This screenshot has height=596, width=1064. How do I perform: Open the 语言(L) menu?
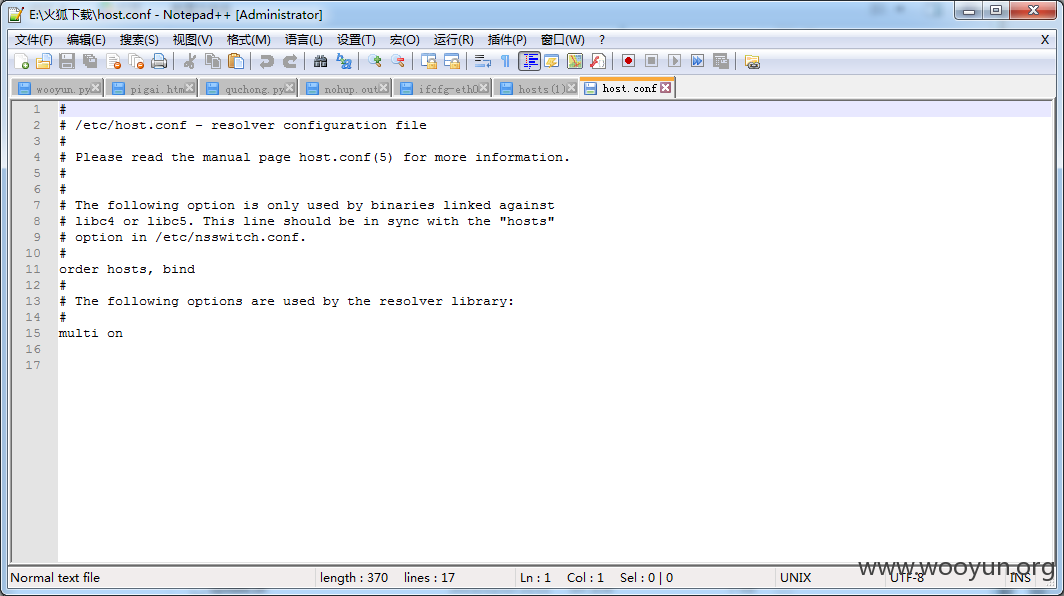coord(303,40)
